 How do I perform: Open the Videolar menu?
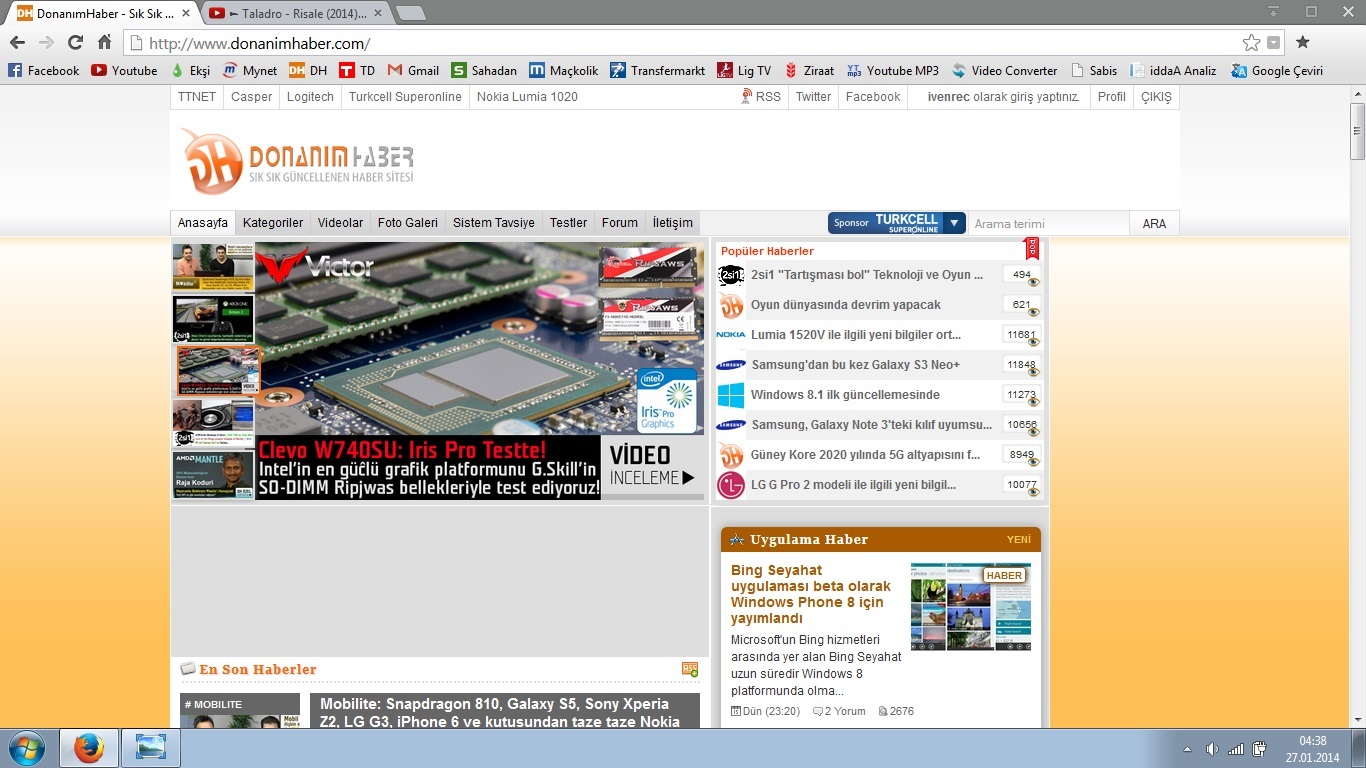tap(341, 223)
